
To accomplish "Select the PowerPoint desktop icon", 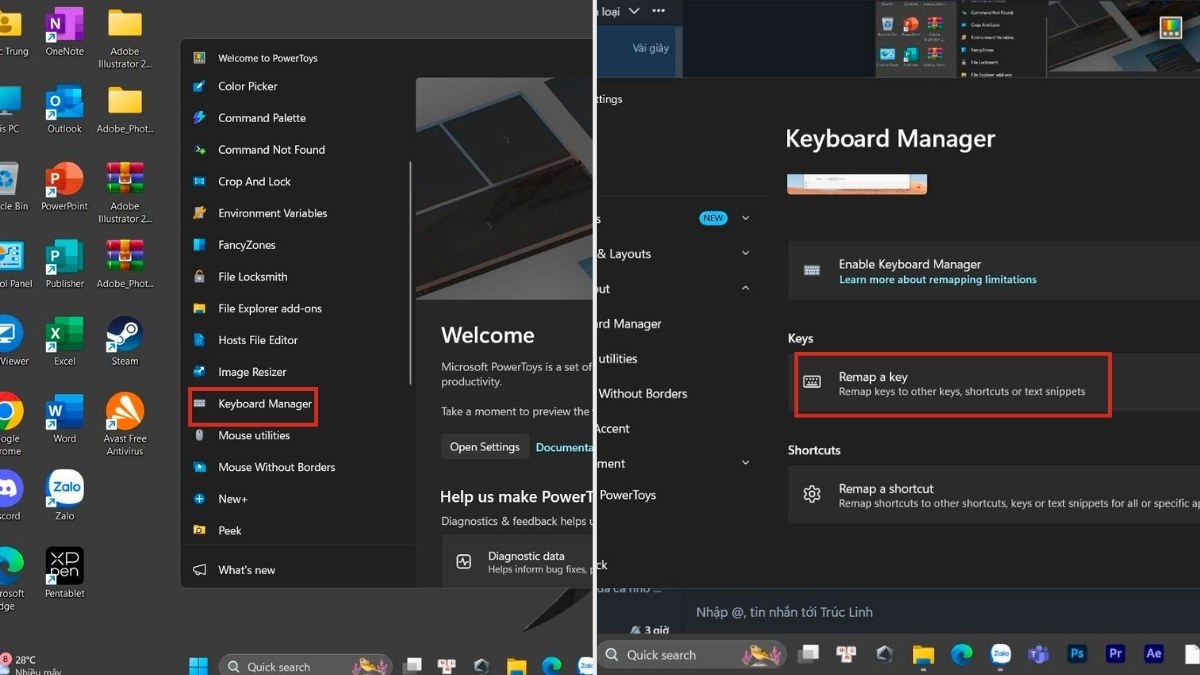I will 65,186.
